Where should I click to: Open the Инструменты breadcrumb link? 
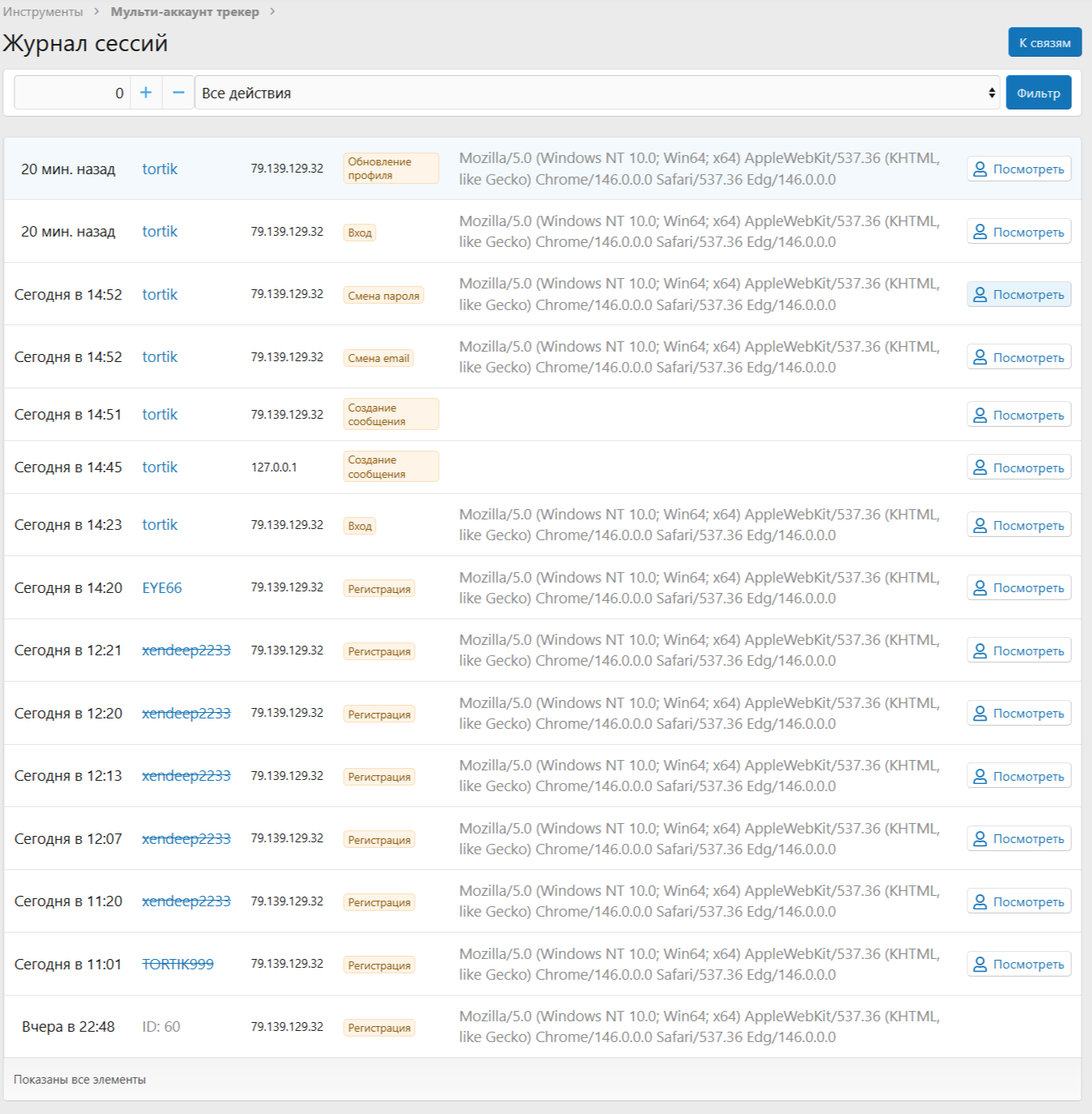point(43,12)
